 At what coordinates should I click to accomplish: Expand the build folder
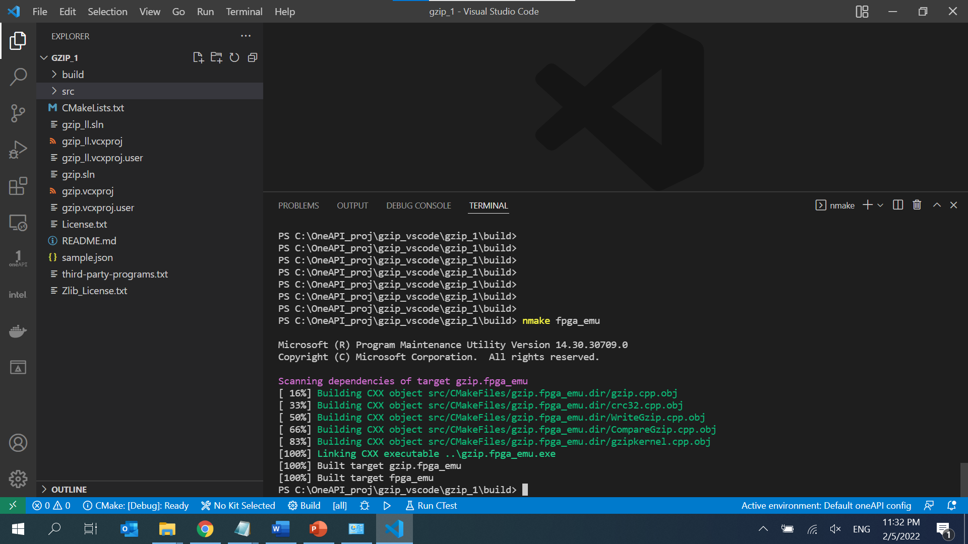click(72, 75)
